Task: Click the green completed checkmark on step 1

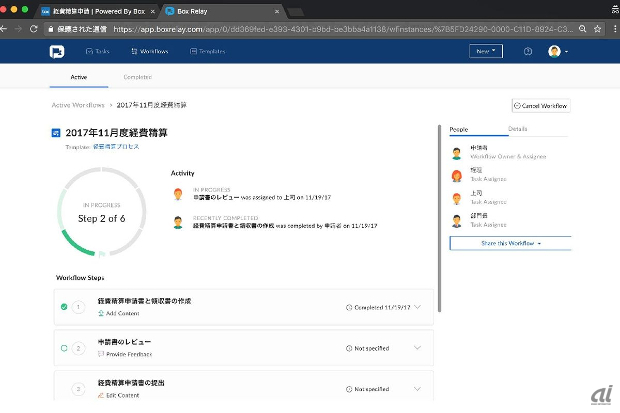Action: point(64,307)
